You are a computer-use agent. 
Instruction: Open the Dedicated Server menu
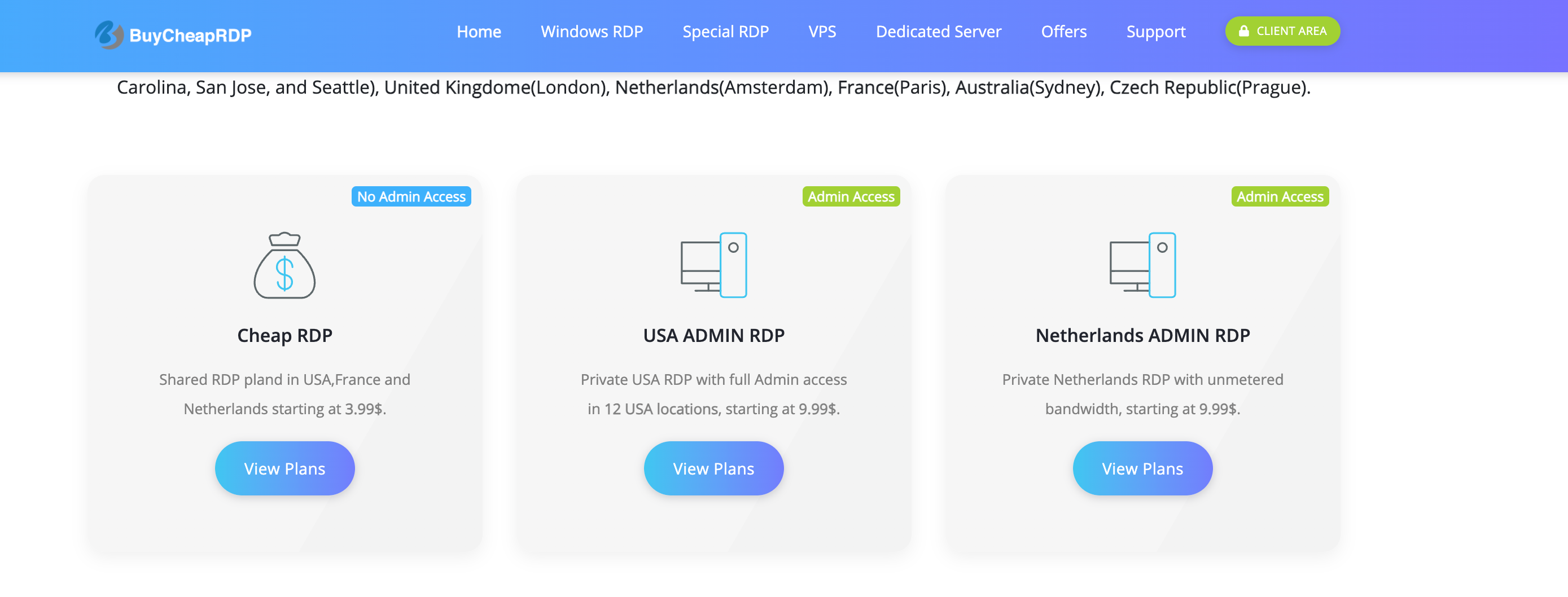click(938, 32)
